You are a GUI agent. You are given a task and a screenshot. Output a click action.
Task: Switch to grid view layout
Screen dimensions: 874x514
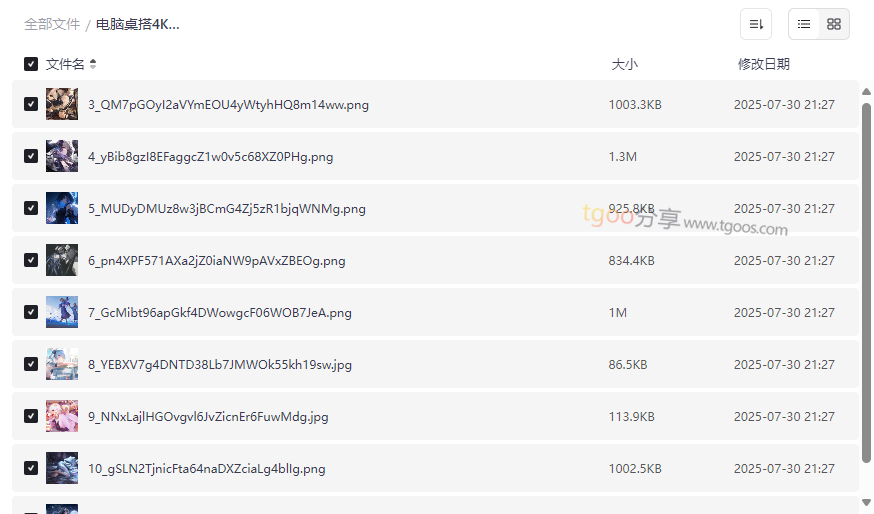click(834, 24)
